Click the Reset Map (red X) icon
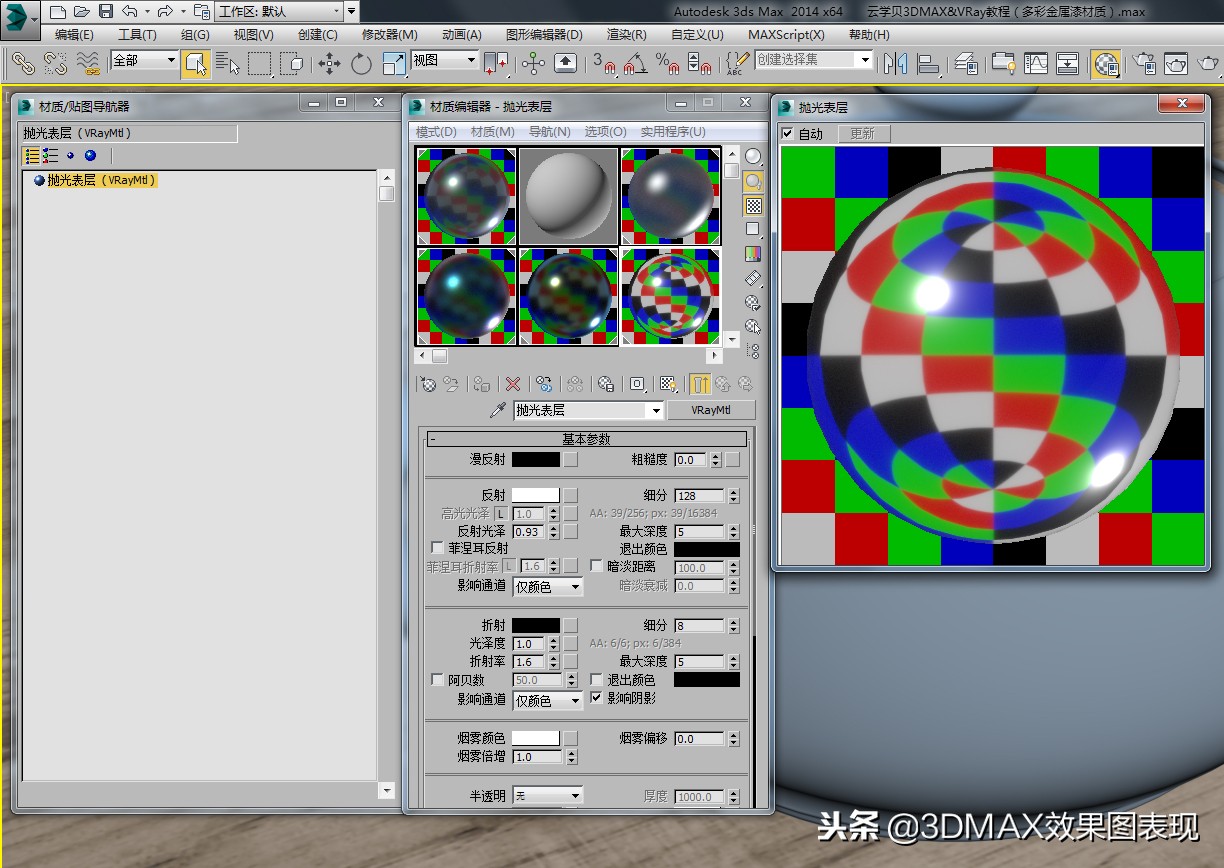The height and width of the screenshot is (868, 1224). (x=513, y=383)
